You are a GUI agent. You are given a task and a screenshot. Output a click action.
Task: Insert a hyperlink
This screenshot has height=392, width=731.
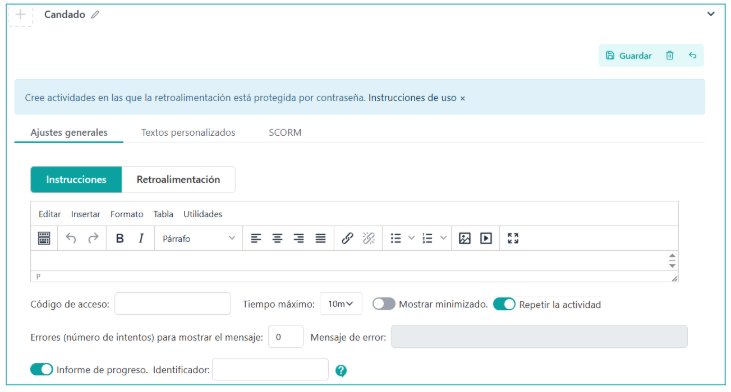point(347,238)
